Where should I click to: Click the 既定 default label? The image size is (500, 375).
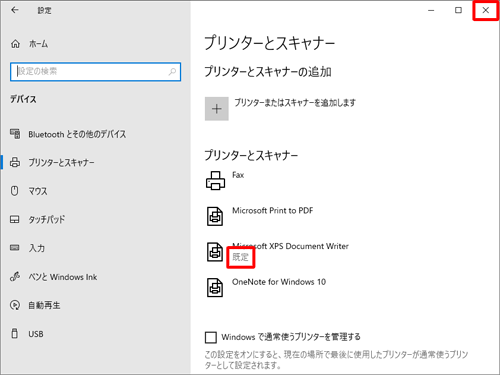[241, 257]
